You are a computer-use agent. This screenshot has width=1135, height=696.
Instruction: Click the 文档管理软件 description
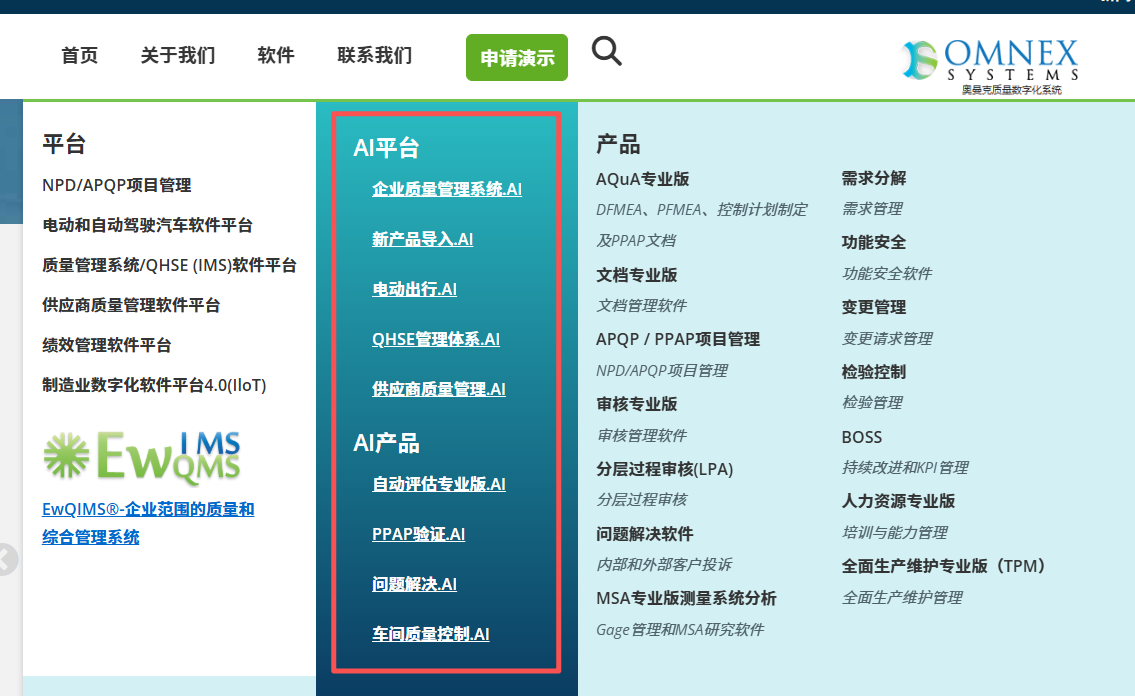point(641,306)
